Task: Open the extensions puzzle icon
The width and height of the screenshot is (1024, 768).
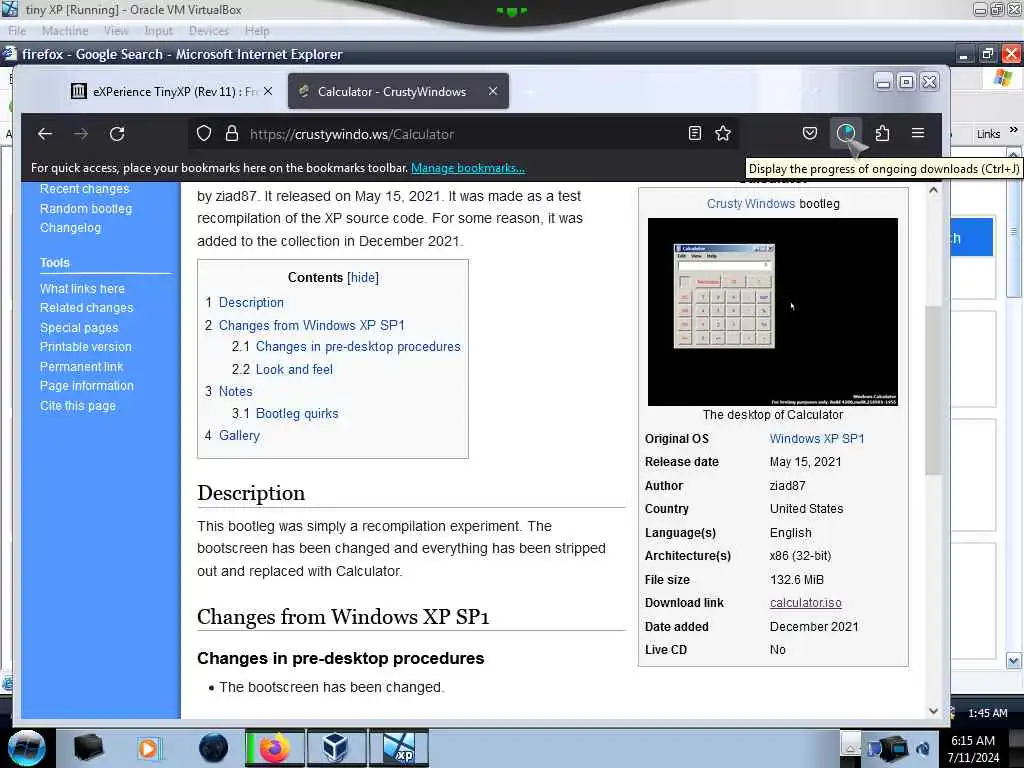Action: pyautogui.click(x=882, y=133)
